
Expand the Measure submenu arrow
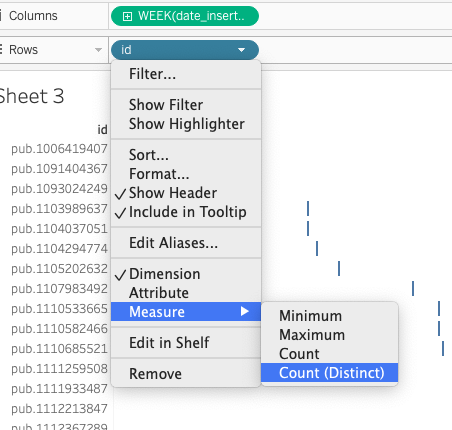pos(245,311)
